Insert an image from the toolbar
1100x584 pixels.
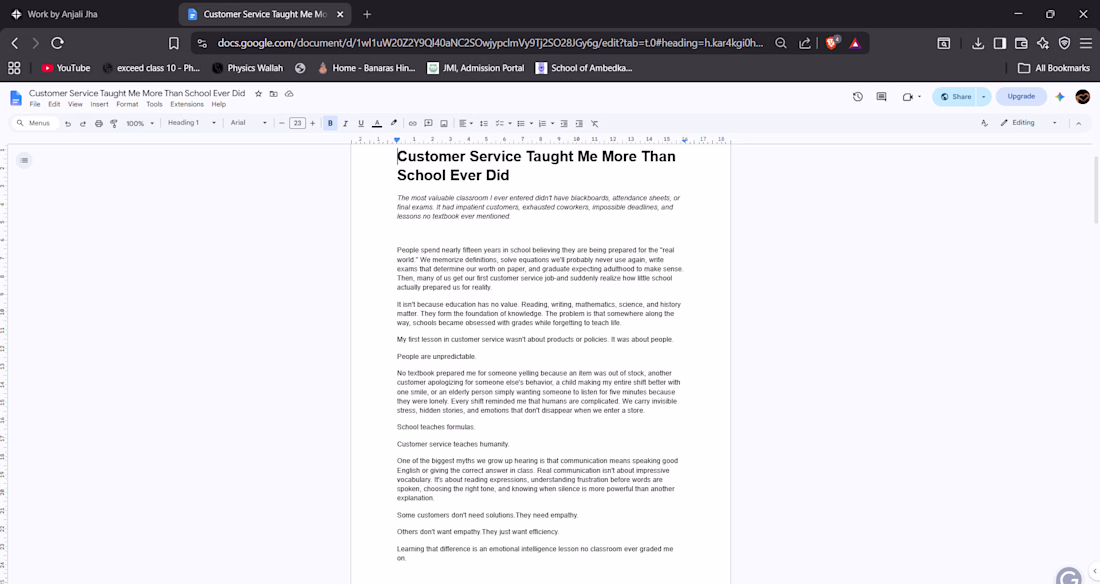click(x=444, y=124)
